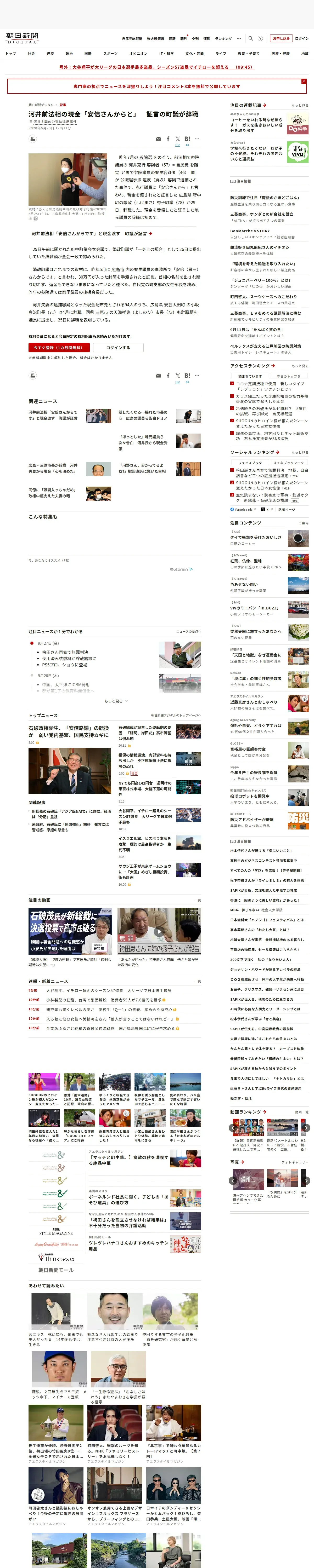Screen dimensions: 314x1568
Task: Click the help question-mark icon in the header
Action: coord(260,38)
